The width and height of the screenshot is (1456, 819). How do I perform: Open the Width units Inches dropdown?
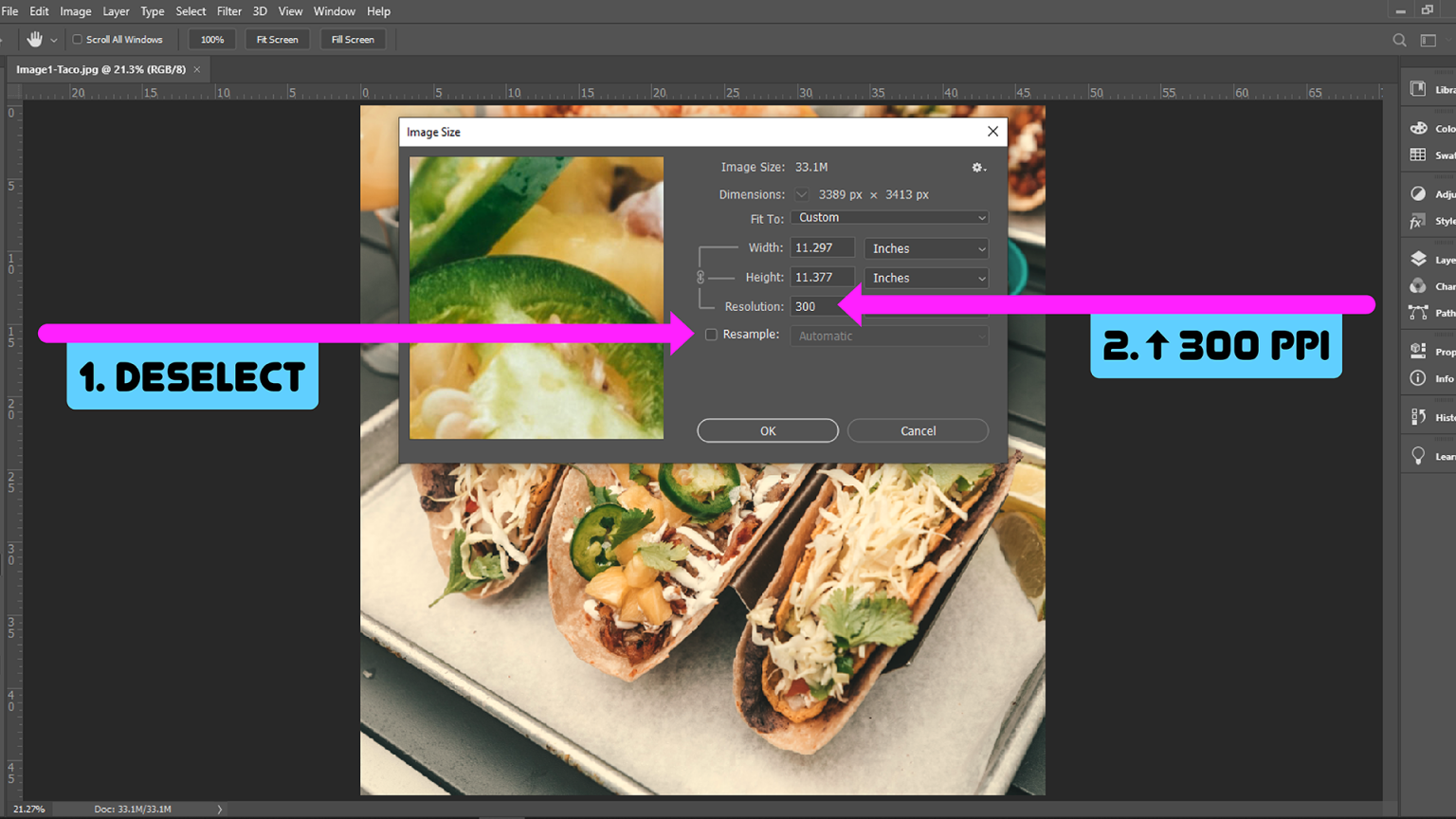926,248
